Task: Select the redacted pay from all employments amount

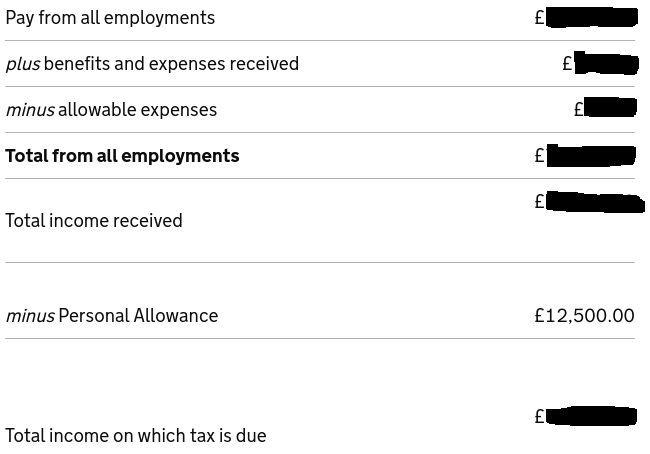Action: point(592,17)
